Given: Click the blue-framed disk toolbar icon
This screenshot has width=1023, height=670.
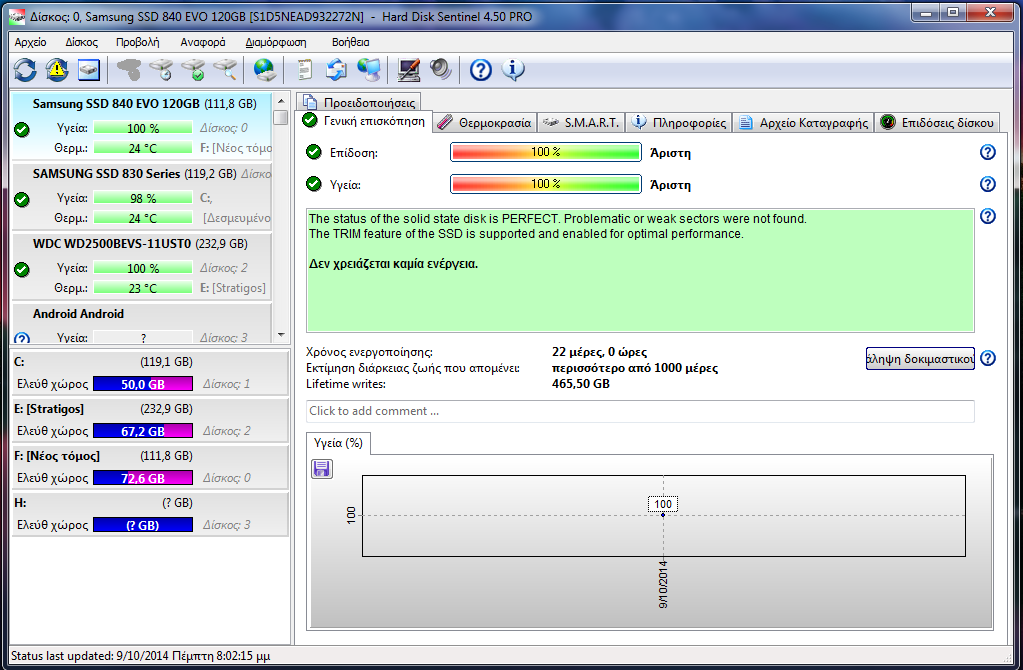Looking at the screenshot, I should click(89, 70).
